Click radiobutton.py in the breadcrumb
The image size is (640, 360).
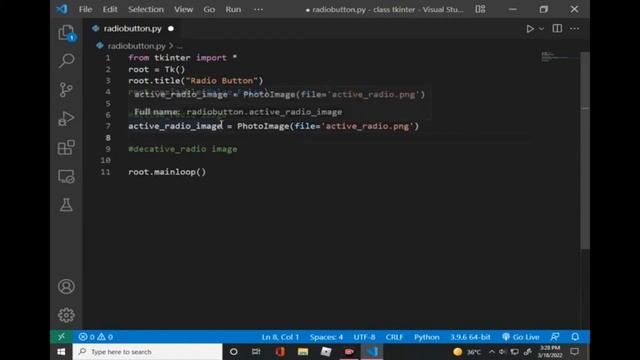(x=137, y=46)
